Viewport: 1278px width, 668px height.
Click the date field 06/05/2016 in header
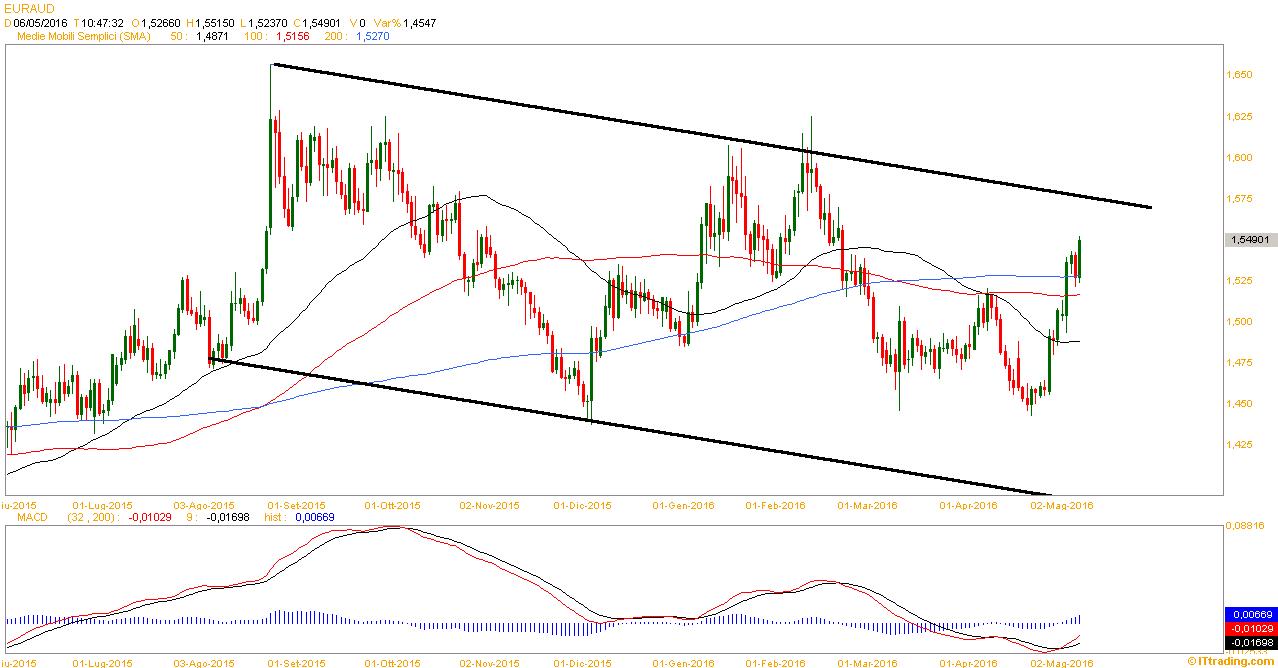click(39, 22)
